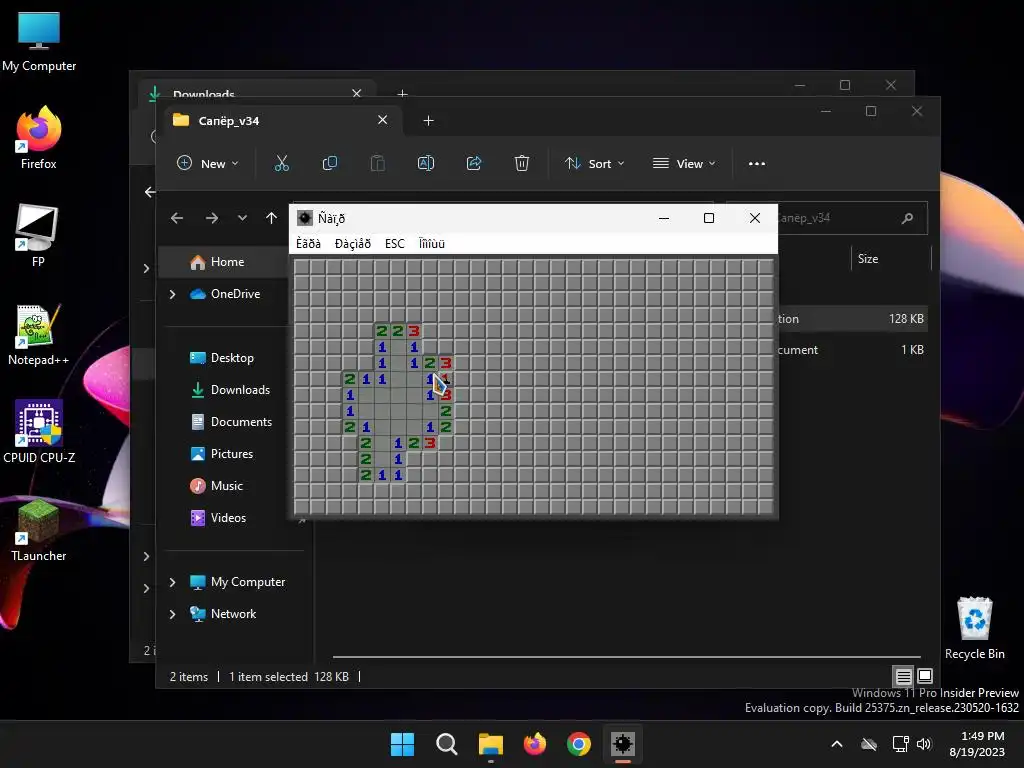This screenshot has height=768, width=1024.
Task: Expand the OneDrive tree node
Action: (x=172, y=295)
